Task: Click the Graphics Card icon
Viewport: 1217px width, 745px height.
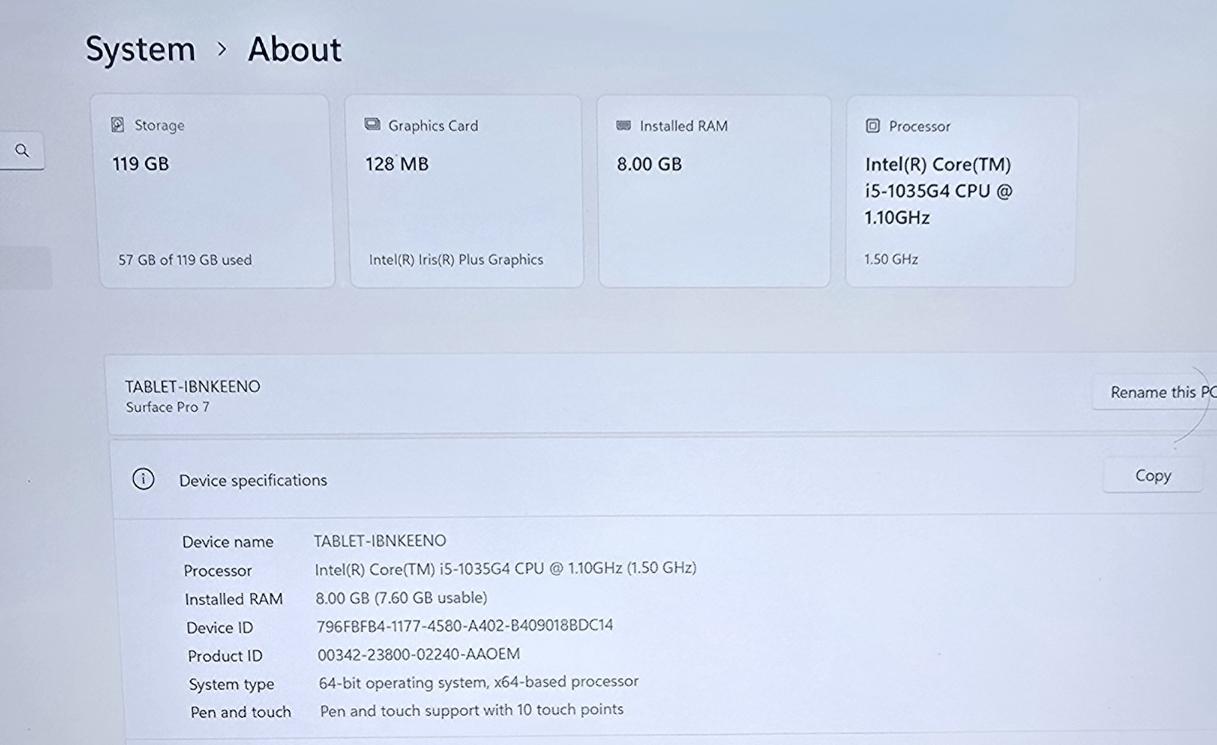Action: coord(372,125)
